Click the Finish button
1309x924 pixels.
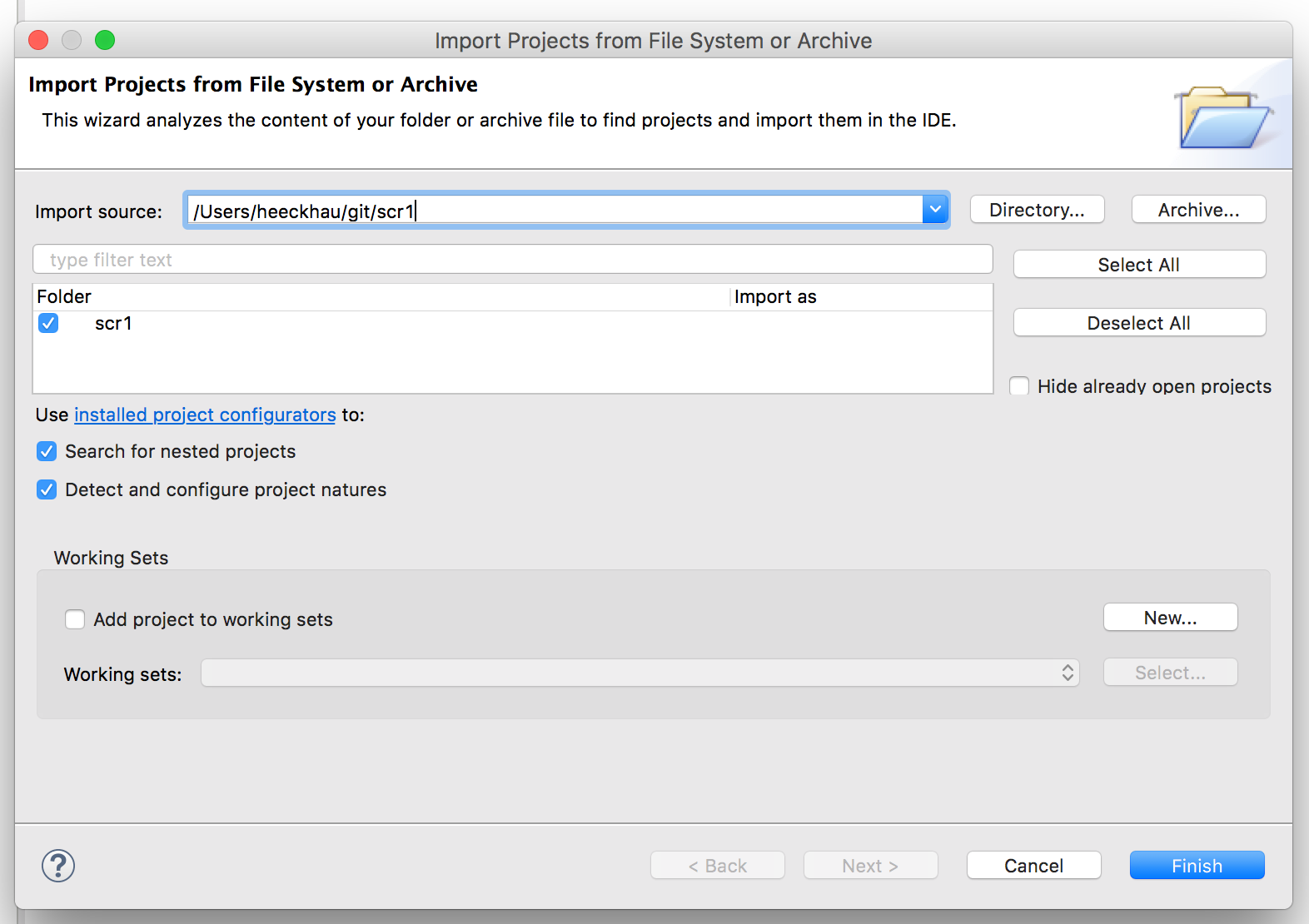(x=1197, y=866)
